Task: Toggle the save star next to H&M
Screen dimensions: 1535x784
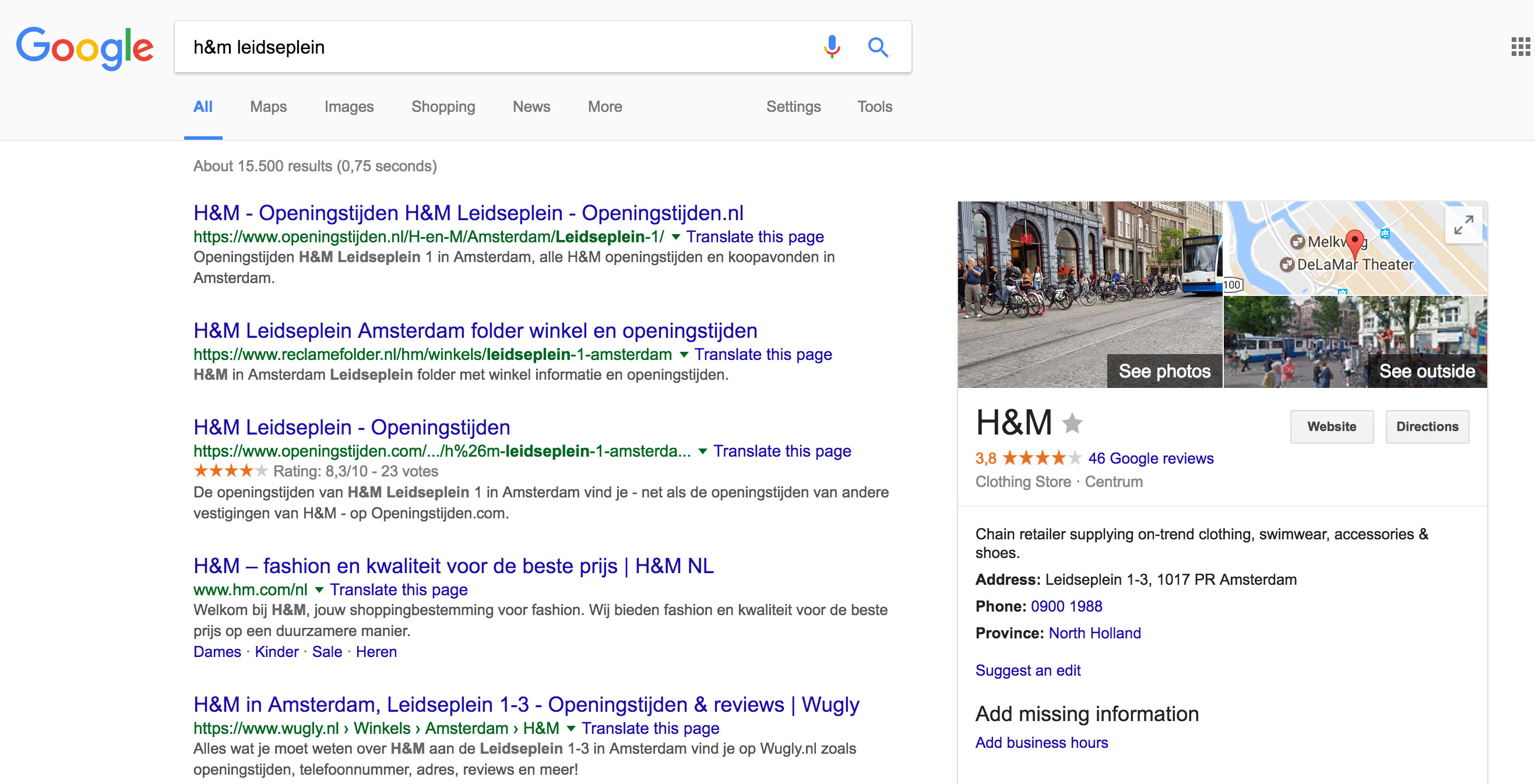Action: (x=1072, y=423)
